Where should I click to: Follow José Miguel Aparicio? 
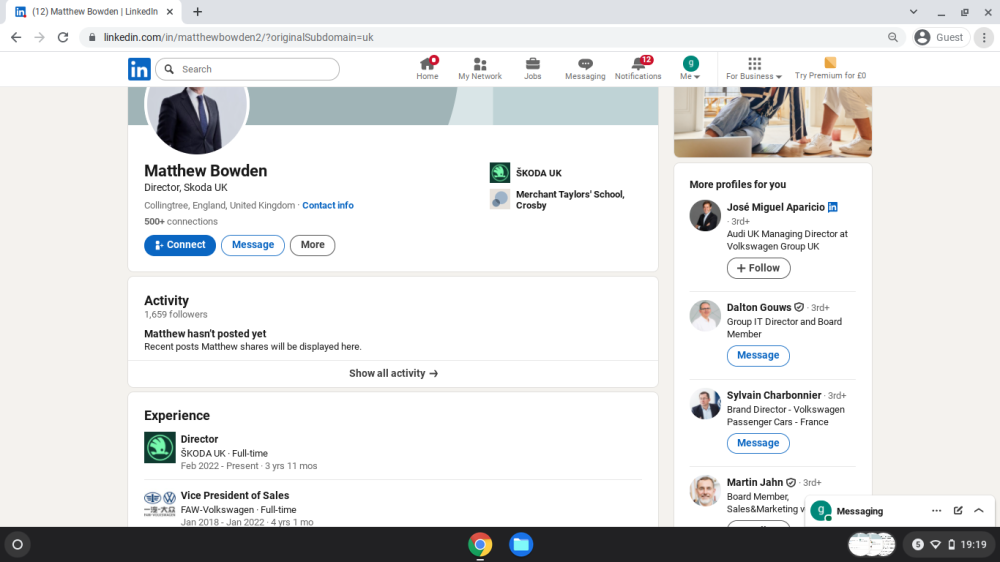(x=758, y=268)
